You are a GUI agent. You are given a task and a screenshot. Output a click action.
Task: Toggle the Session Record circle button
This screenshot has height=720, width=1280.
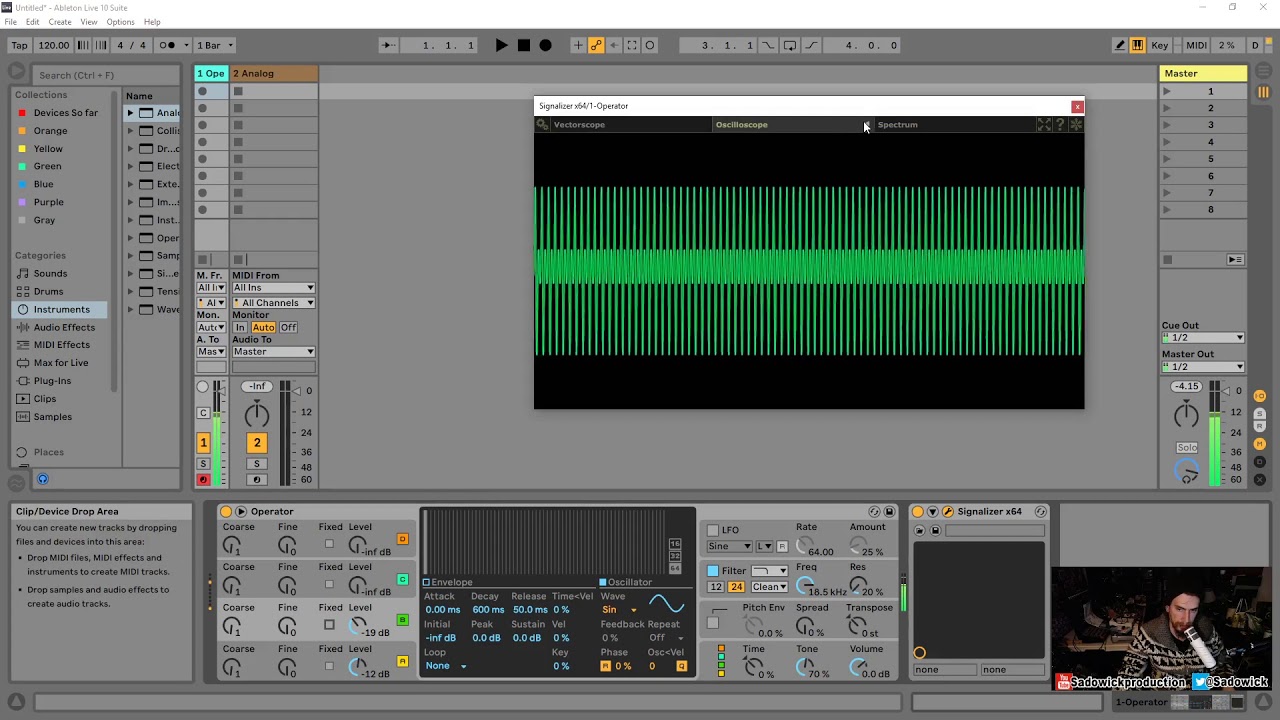pos(650,45)
